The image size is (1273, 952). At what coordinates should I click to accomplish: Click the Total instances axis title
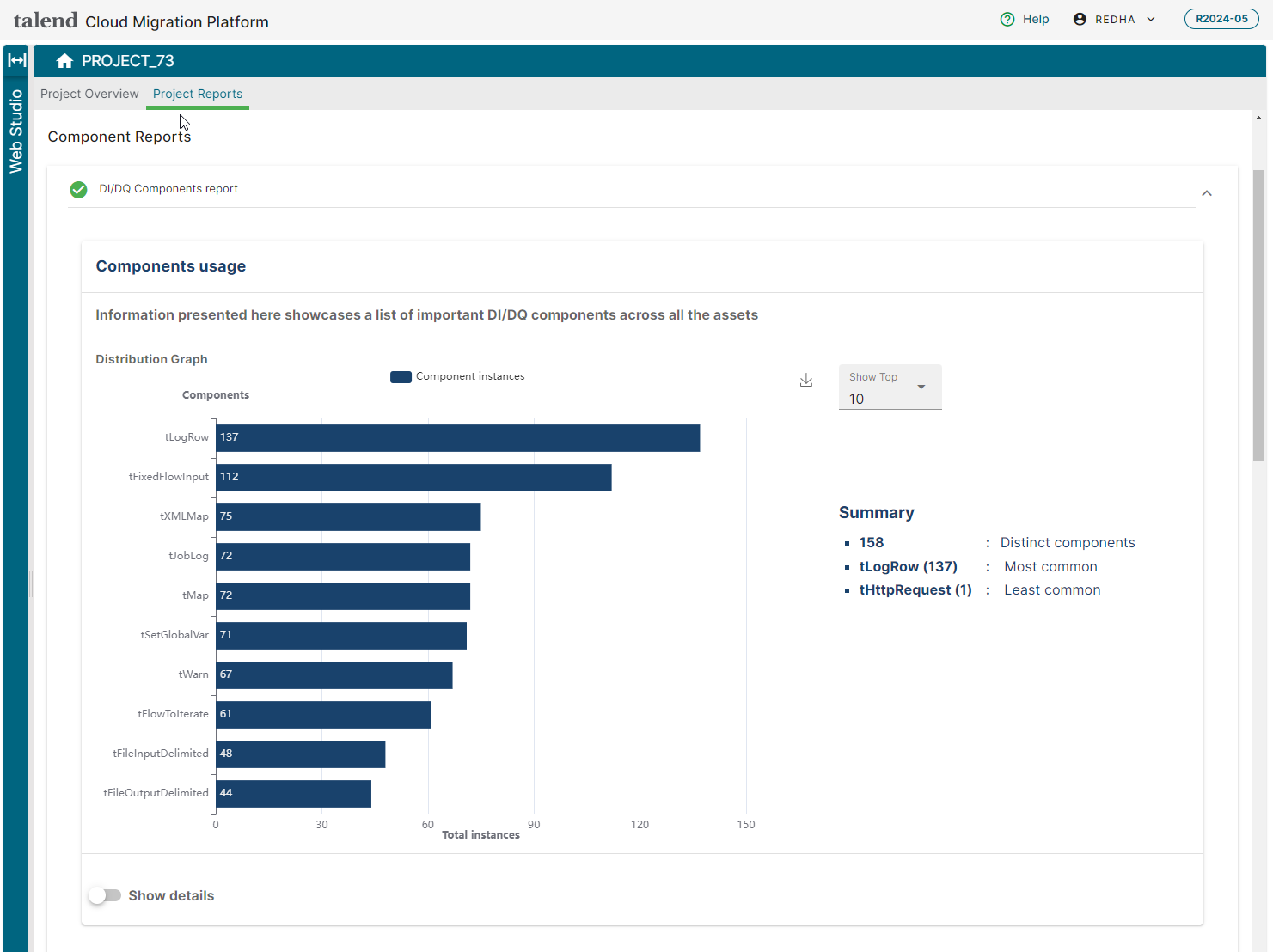point(480,835)
